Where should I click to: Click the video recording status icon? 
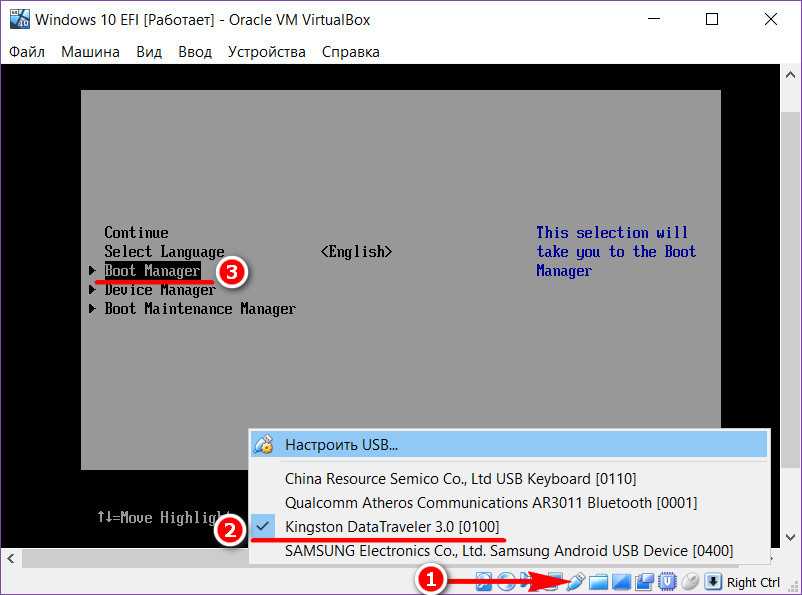point(644,582)
